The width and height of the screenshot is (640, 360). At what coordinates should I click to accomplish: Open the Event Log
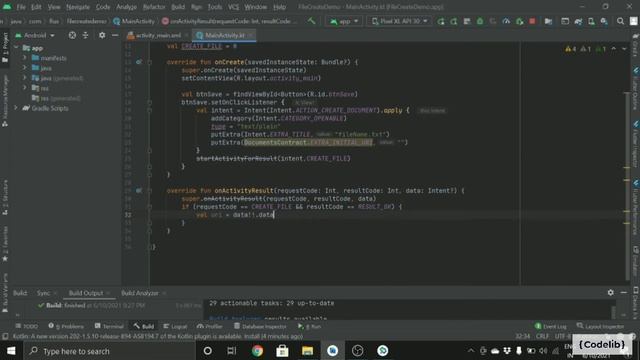click(551, 327)
